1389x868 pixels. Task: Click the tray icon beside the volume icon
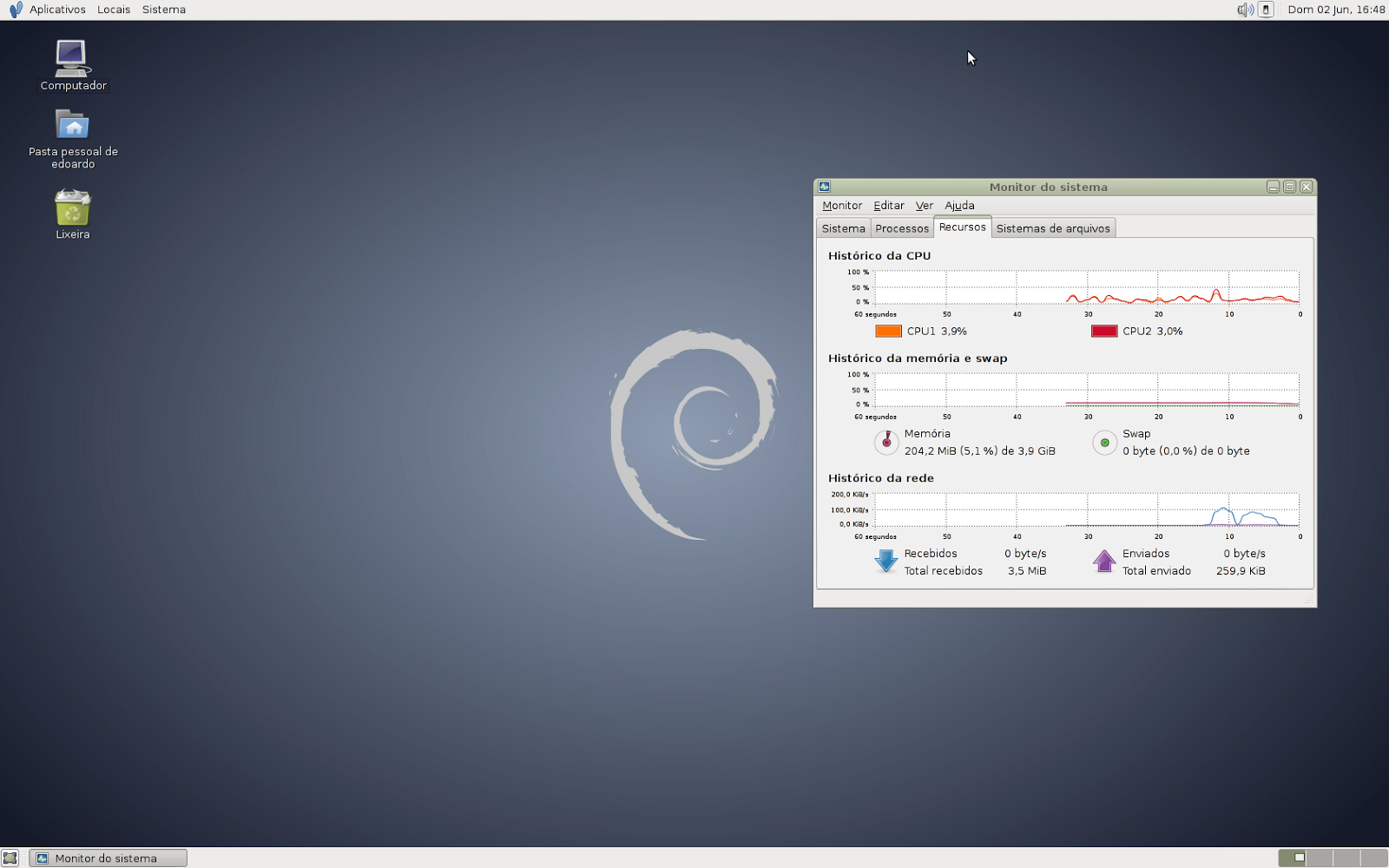(x=1266, y=10)
